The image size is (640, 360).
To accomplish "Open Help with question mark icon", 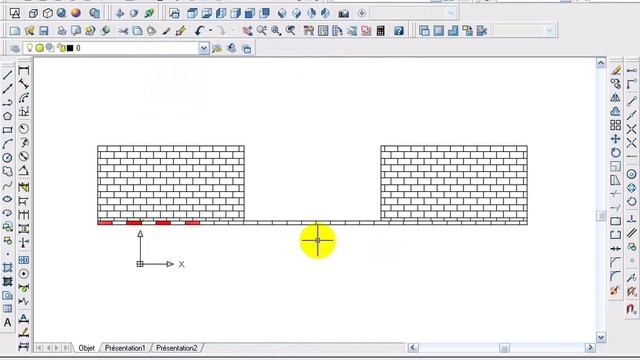I will pos(399,31).
